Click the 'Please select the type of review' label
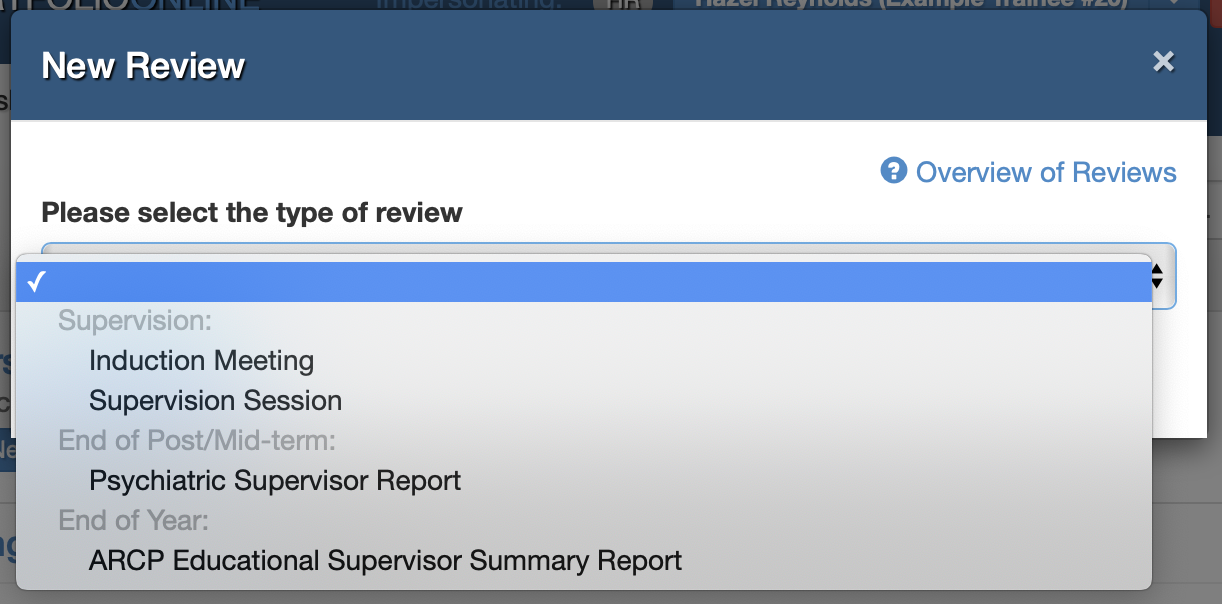This screenshot has height=604, width=1222. tap(252, 212)
